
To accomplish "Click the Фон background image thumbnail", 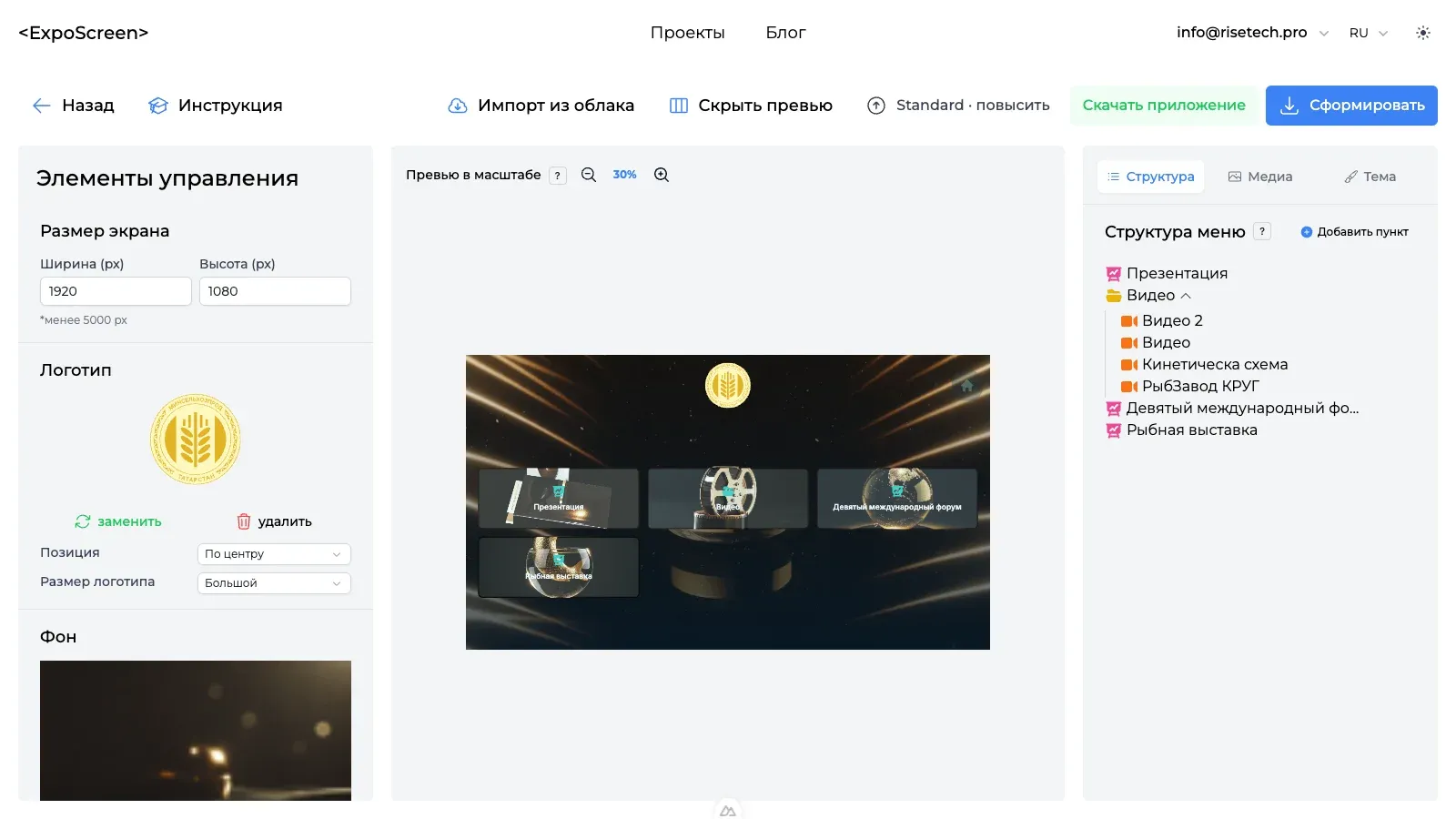I will [x=196, y=731].
